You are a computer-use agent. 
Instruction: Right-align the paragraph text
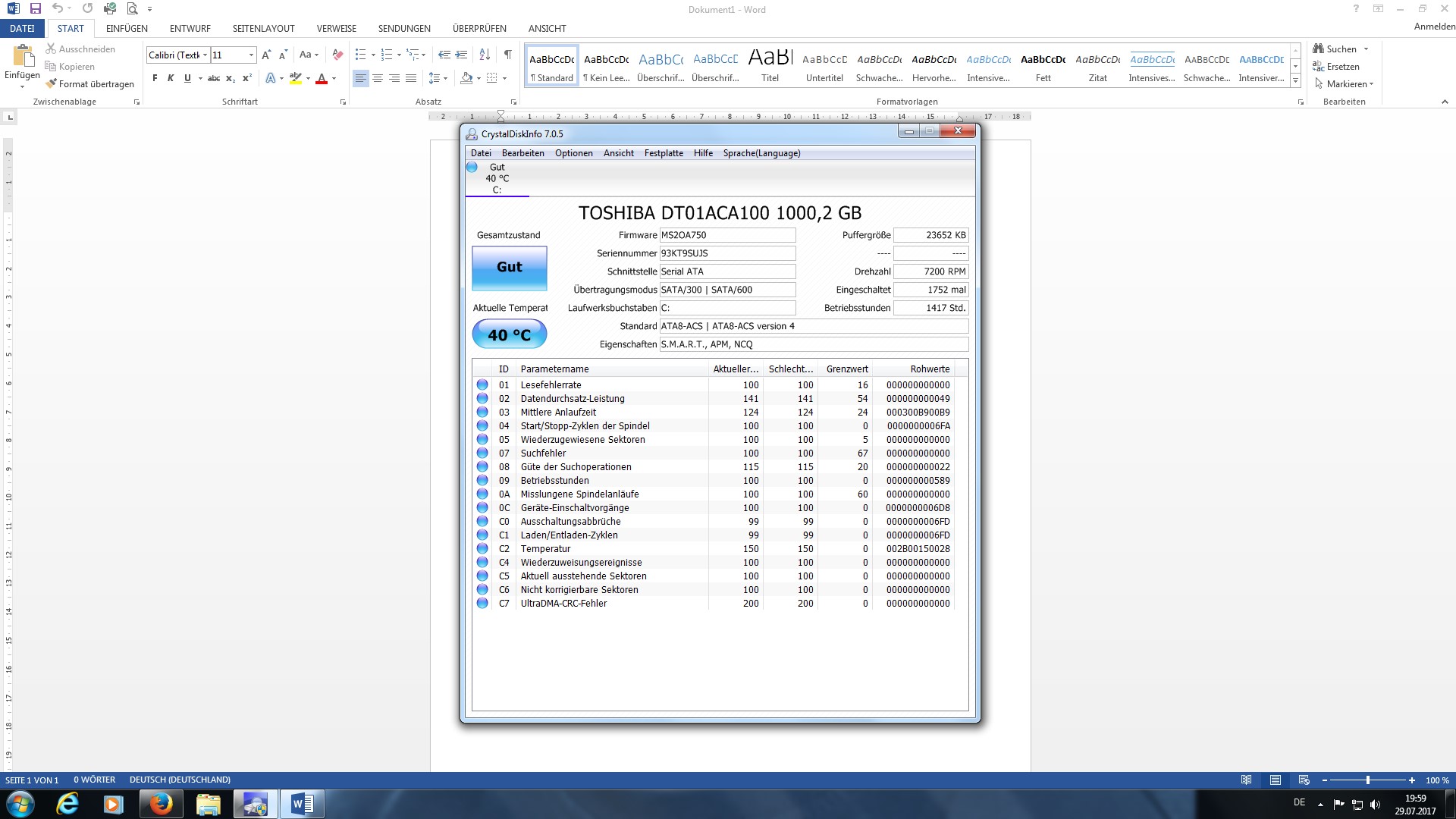tap(394, 78)
